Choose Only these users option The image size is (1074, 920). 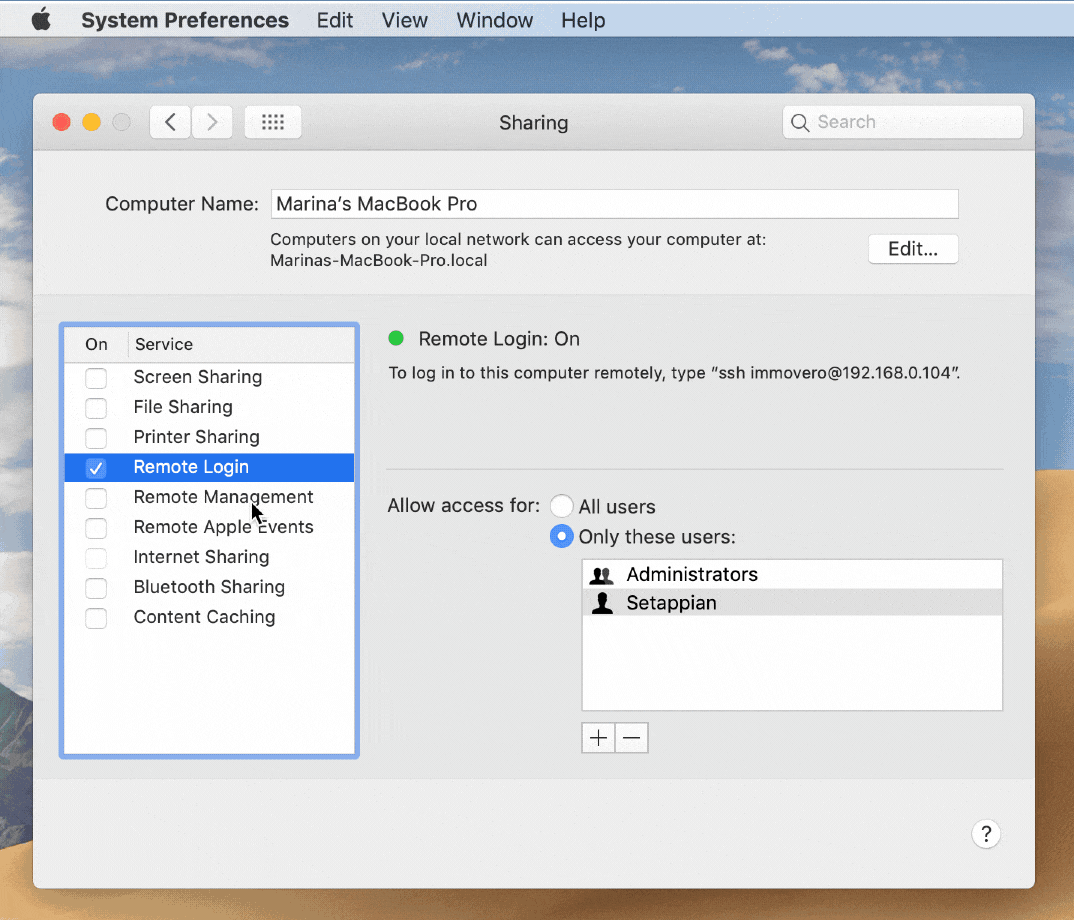(562, 537)
